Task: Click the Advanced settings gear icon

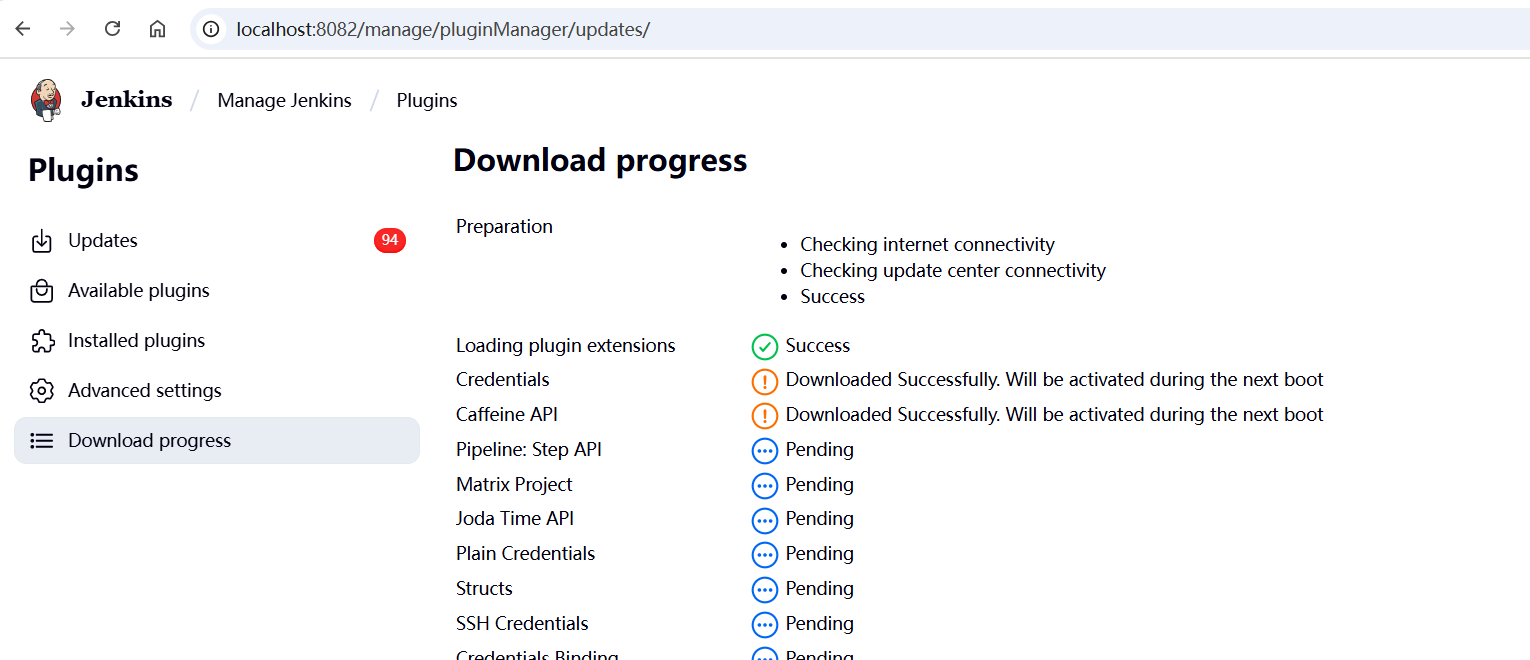Action: 42,391
